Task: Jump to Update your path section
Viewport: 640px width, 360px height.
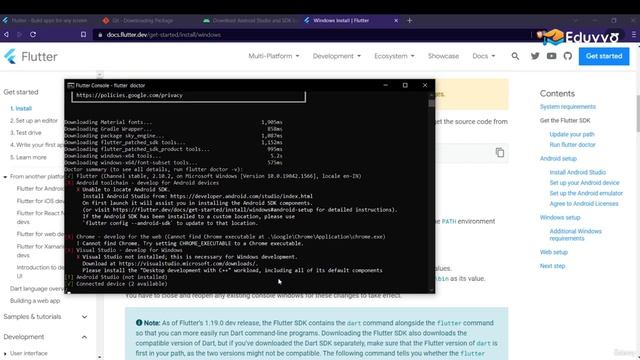Action: [572, 134]
